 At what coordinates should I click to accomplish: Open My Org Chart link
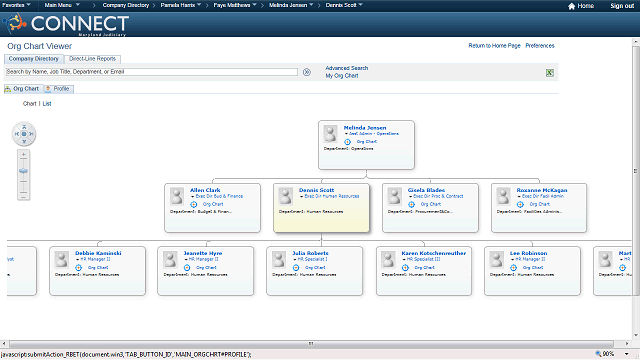click(x=342, y=76)
